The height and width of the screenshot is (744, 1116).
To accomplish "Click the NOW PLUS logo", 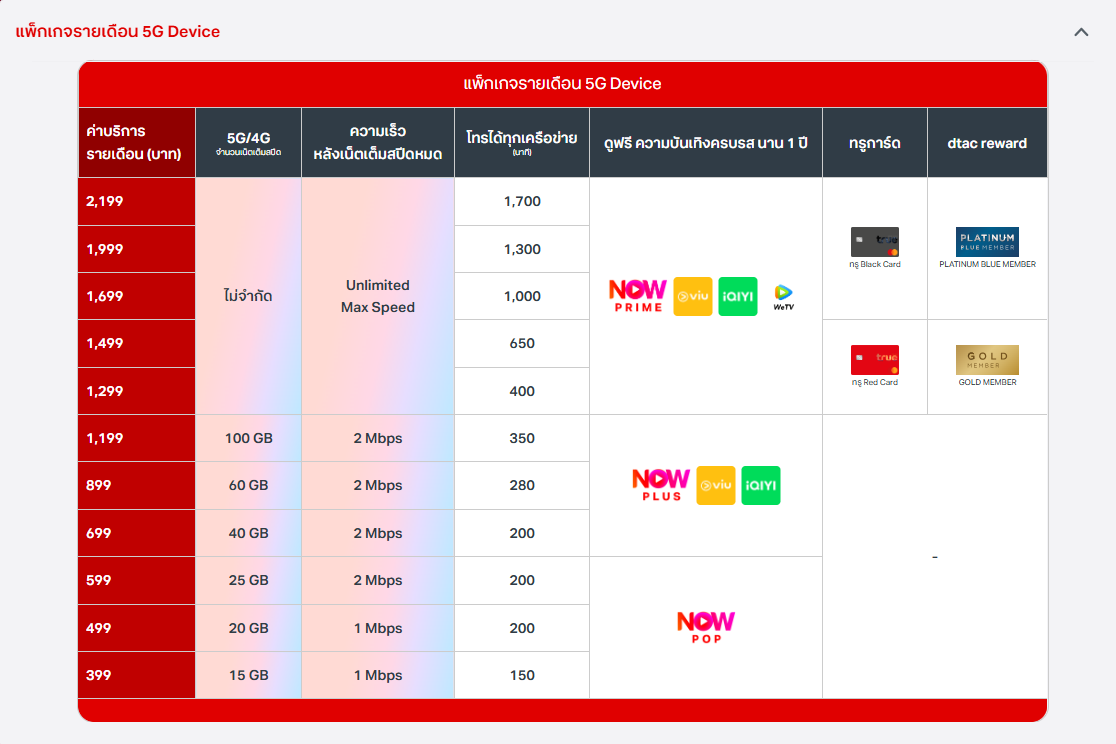I will point(661,485).
